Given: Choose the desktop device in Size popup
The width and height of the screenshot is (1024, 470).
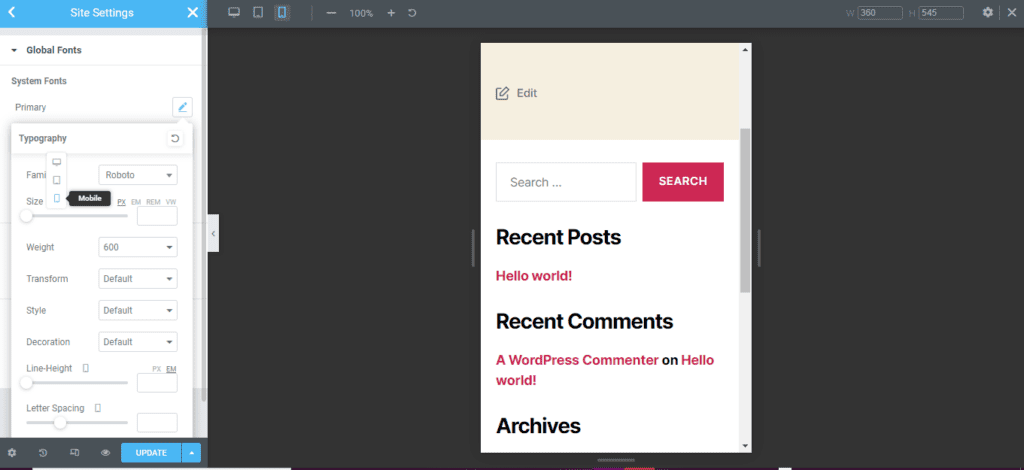Looking at the screenshot, I should [57, 162].
